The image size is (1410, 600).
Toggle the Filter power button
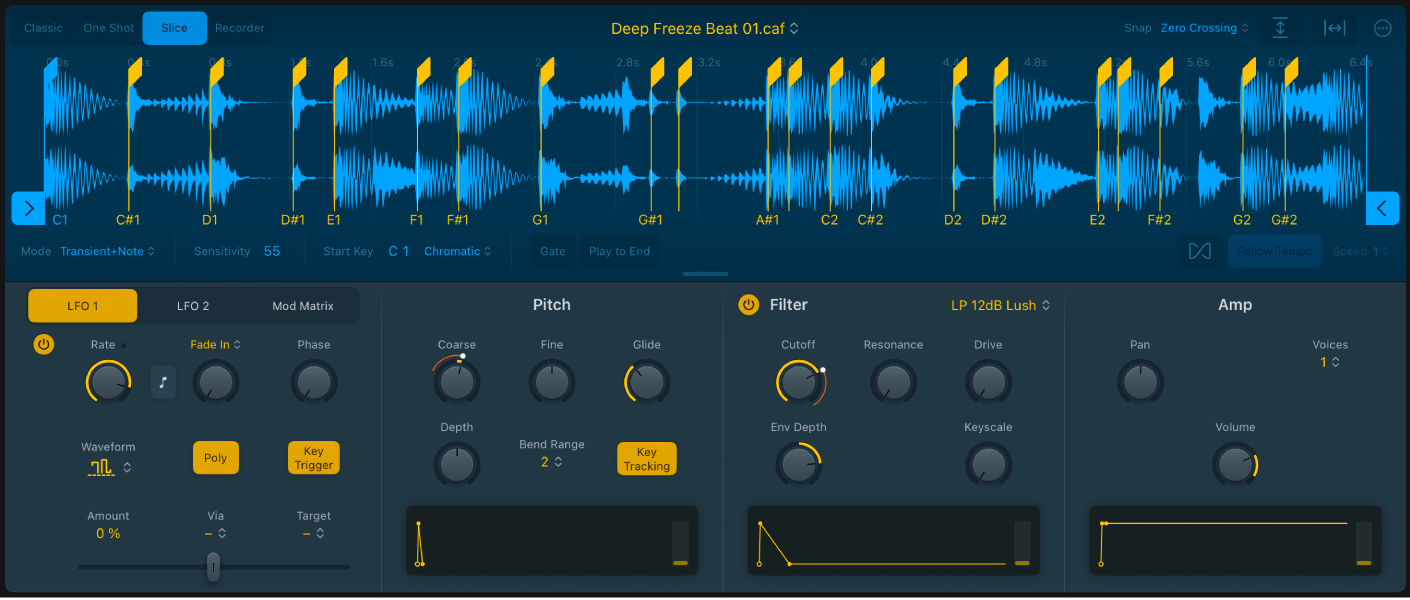pyautogui.click(x=749, y=305)
